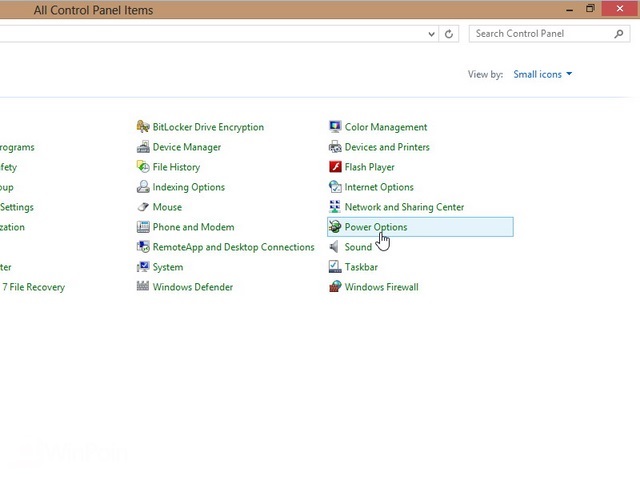This screenshot has height=480, width=640.
Task: Click RemoteApp and Desktop Connections icon
Action: pos(143,247)
